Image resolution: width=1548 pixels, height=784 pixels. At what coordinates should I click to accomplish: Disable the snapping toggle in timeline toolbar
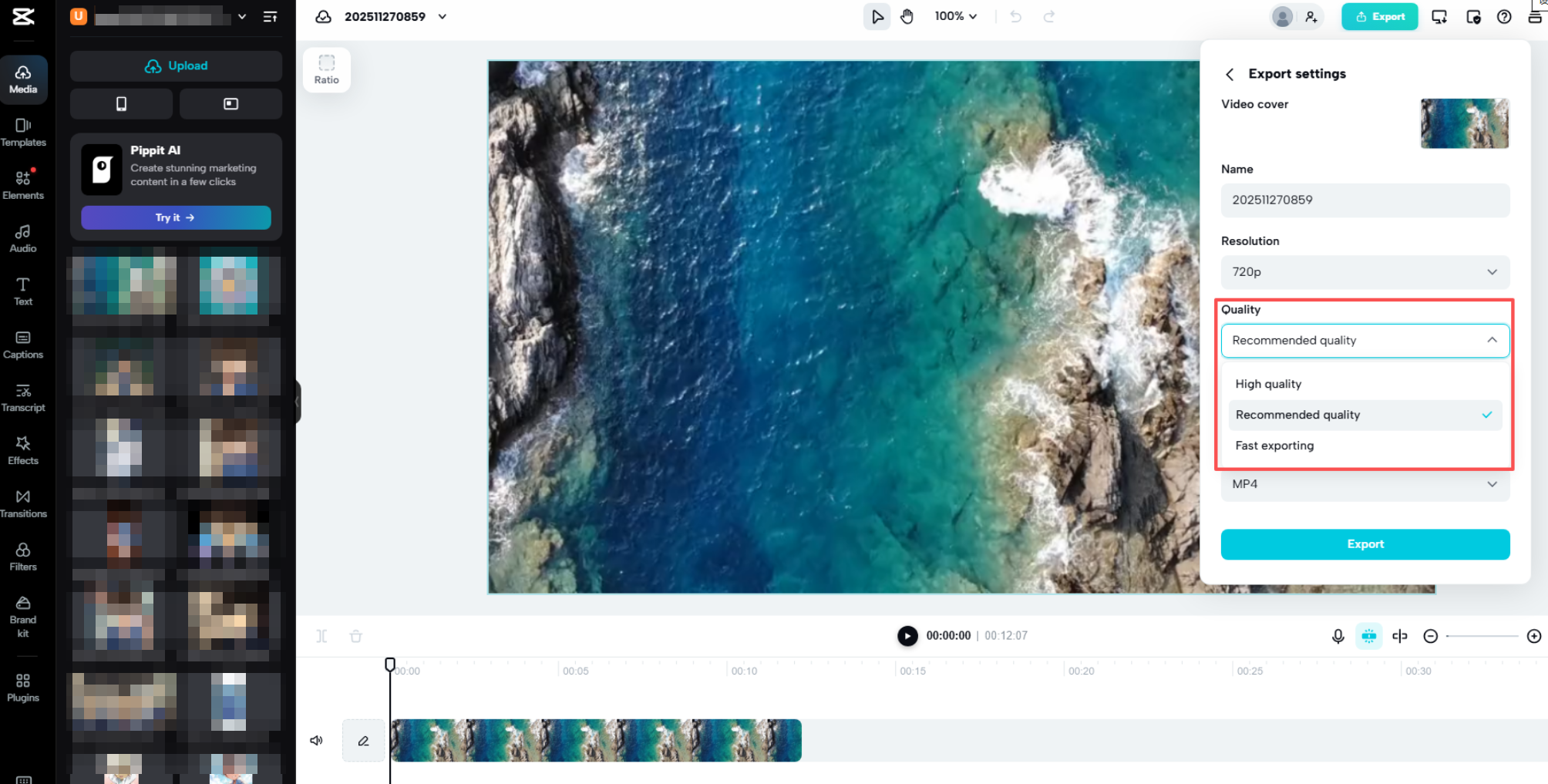[x=1369, y=636]
